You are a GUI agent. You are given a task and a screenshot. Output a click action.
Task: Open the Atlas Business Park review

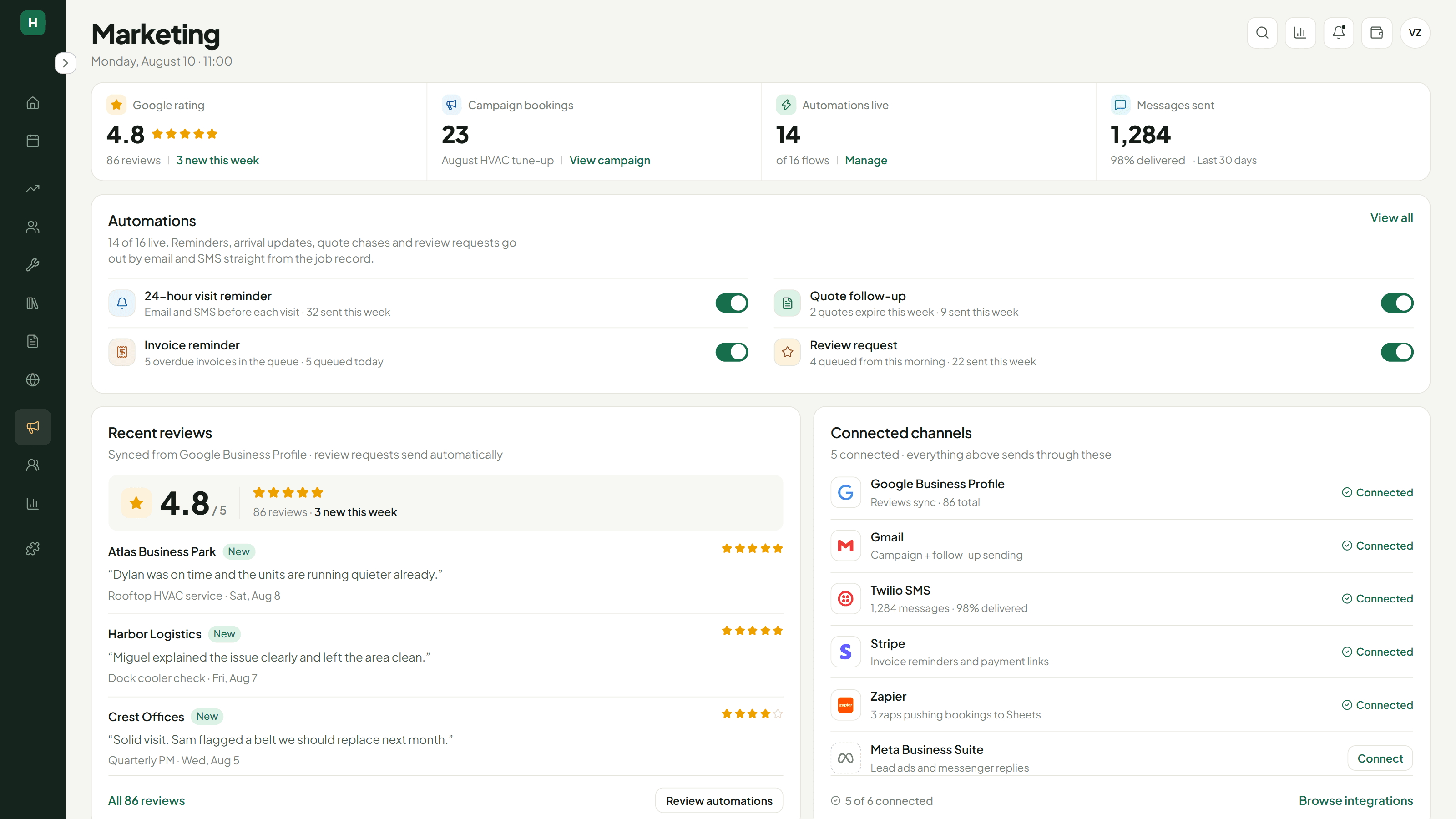445,572
